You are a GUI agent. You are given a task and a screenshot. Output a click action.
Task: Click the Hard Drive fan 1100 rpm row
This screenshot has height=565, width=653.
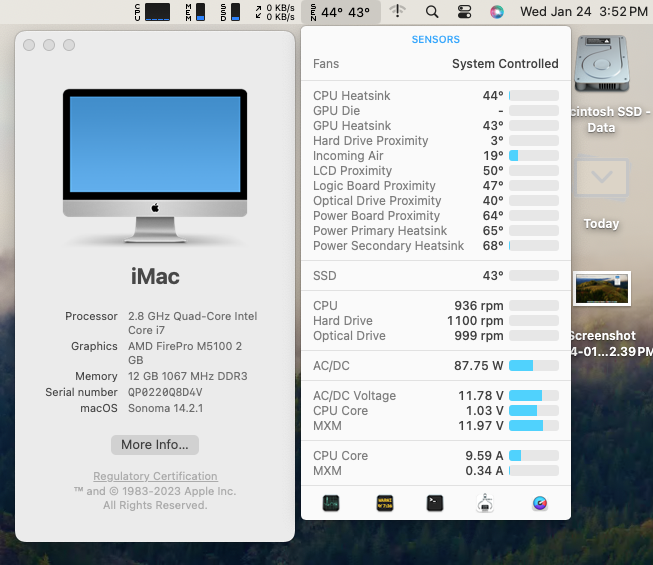pos(436,321)
